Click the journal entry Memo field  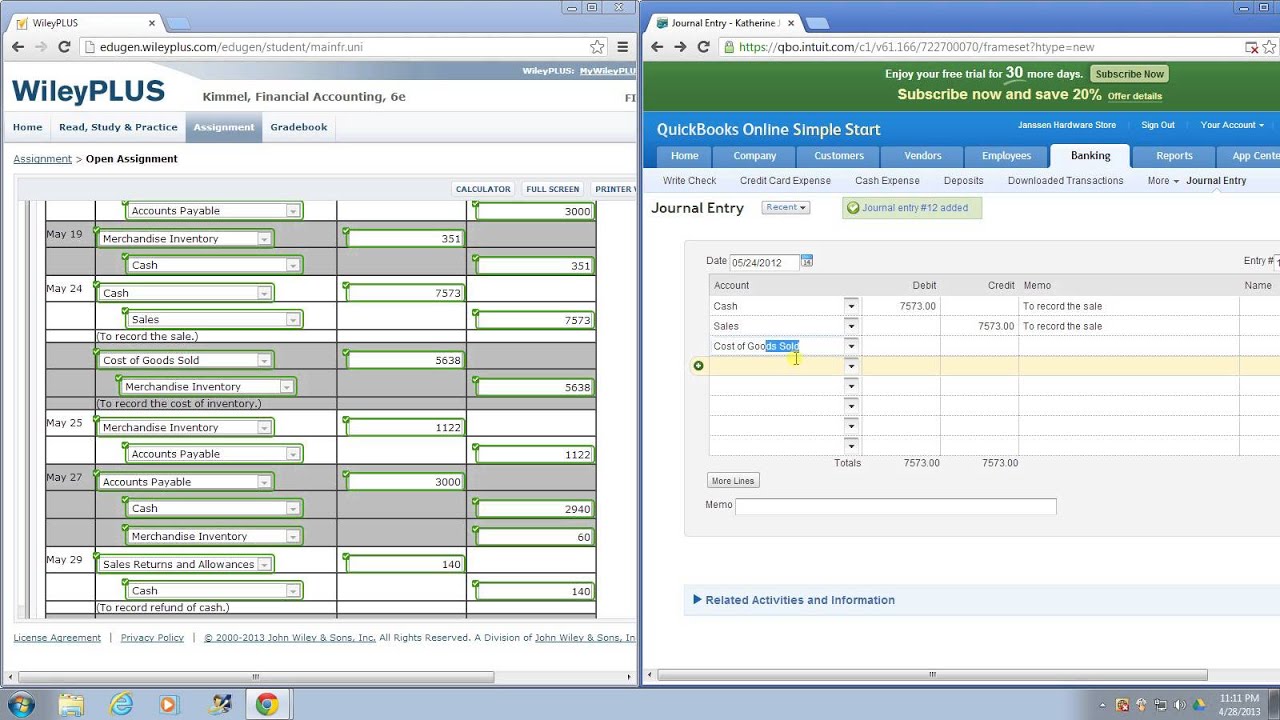(x=896, y=506)
